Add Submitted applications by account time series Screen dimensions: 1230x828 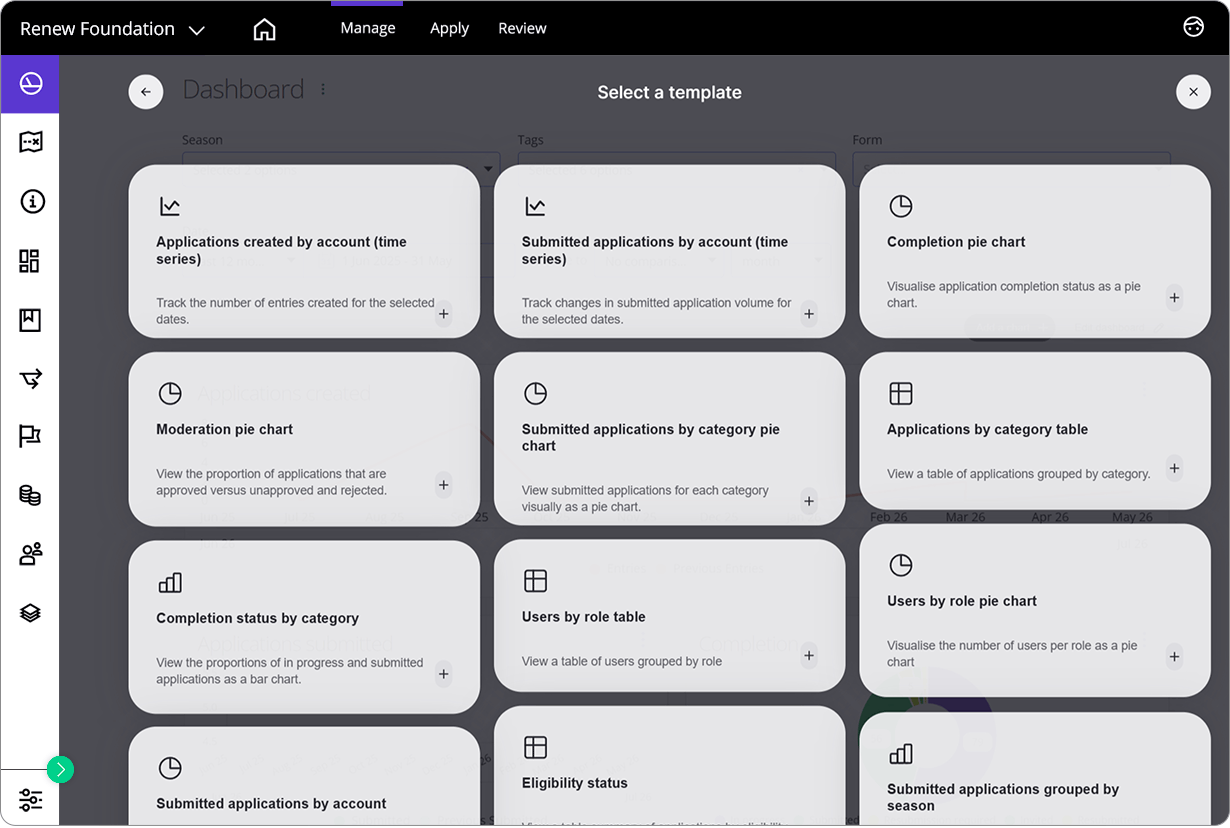[809, 314]
